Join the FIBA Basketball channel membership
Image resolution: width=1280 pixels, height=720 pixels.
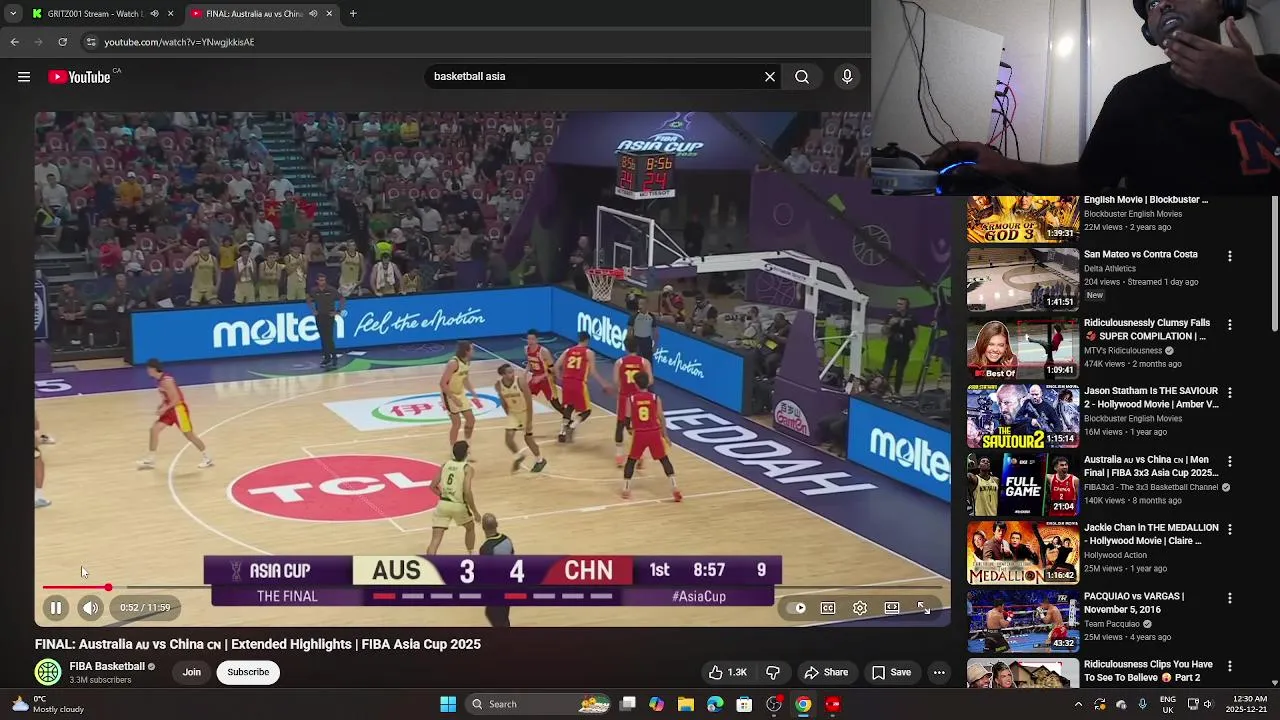pyautogui.click(x=192, y=672)
